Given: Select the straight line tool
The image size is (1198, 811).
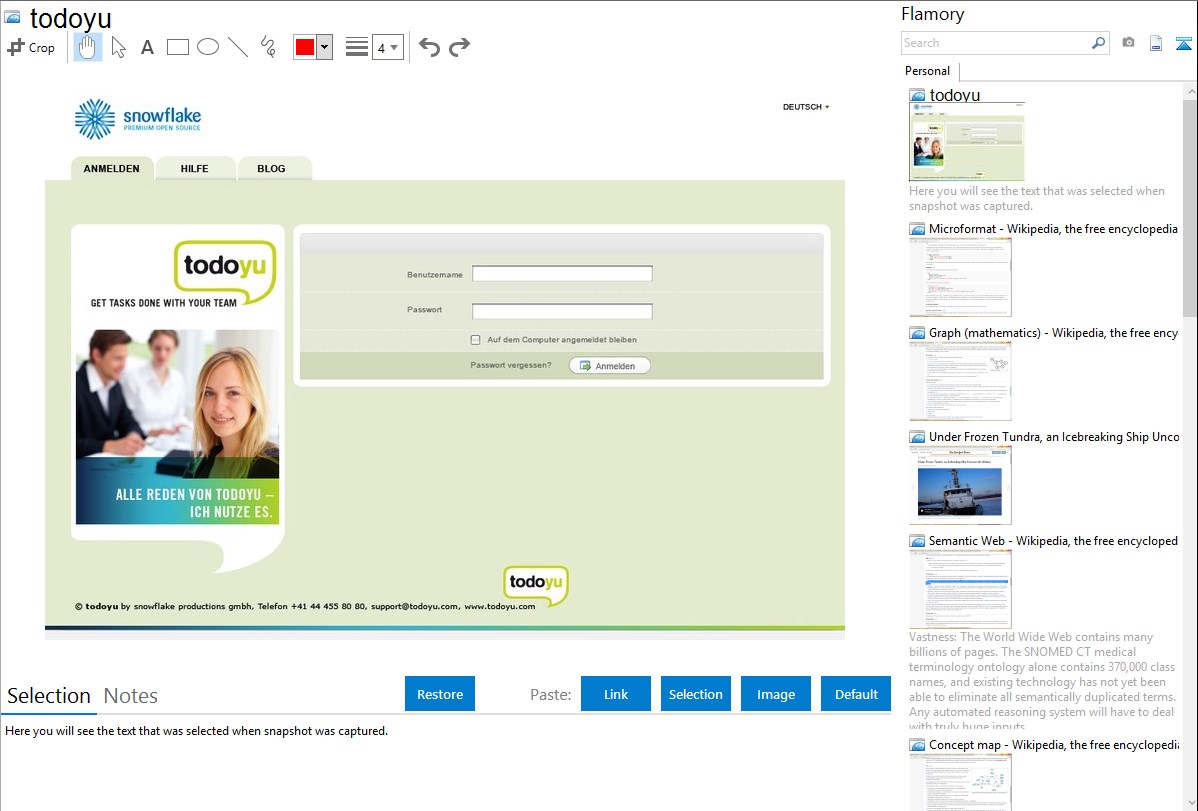Looking at the screenshot, I should (238, 47).
